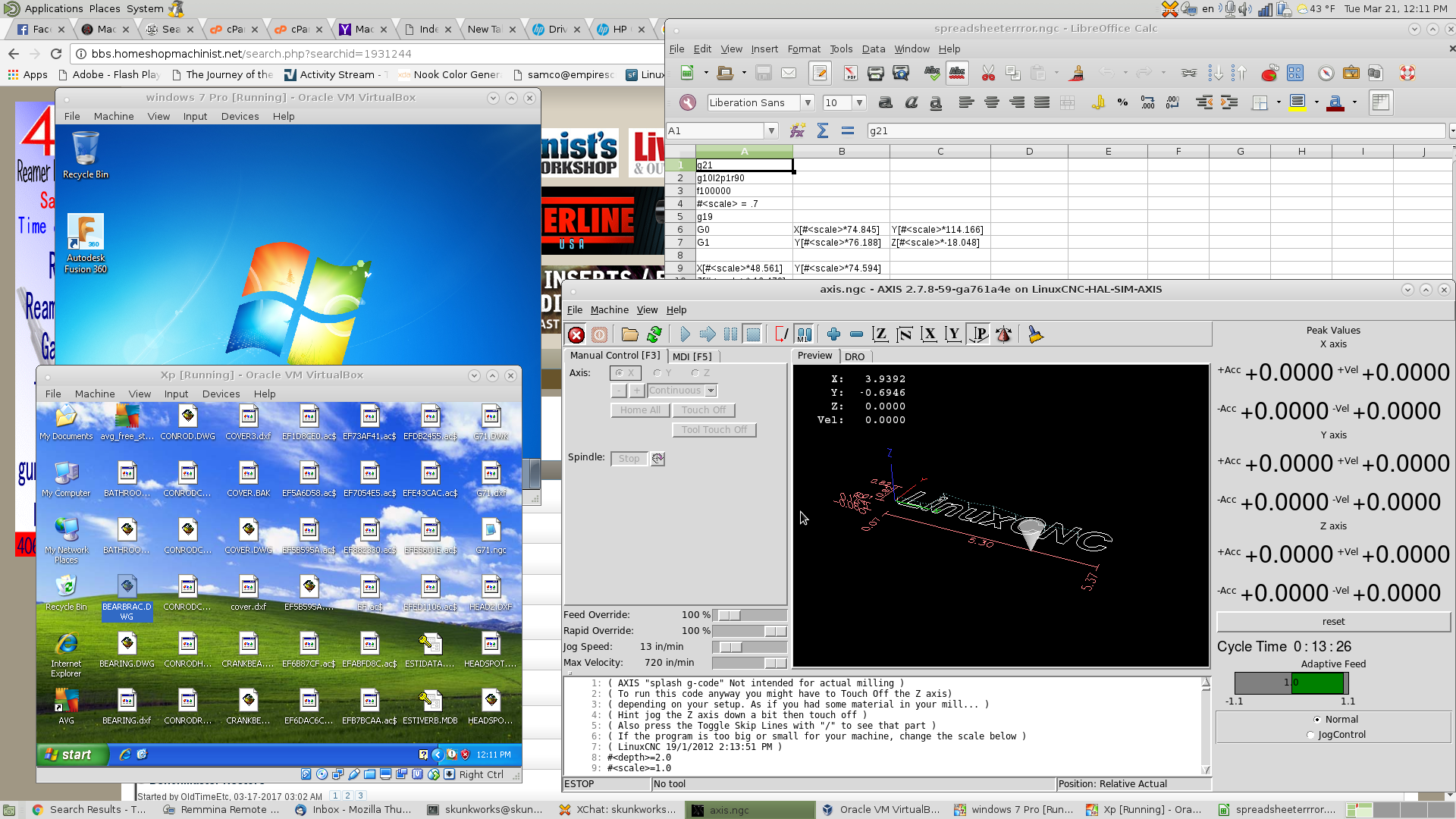Open Format menu in LibreOffice Calc

804,49
